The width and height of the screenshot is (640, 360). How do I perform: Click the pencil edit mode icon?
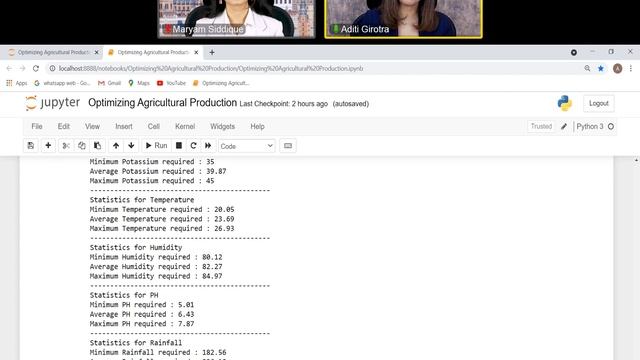point(564,127)
